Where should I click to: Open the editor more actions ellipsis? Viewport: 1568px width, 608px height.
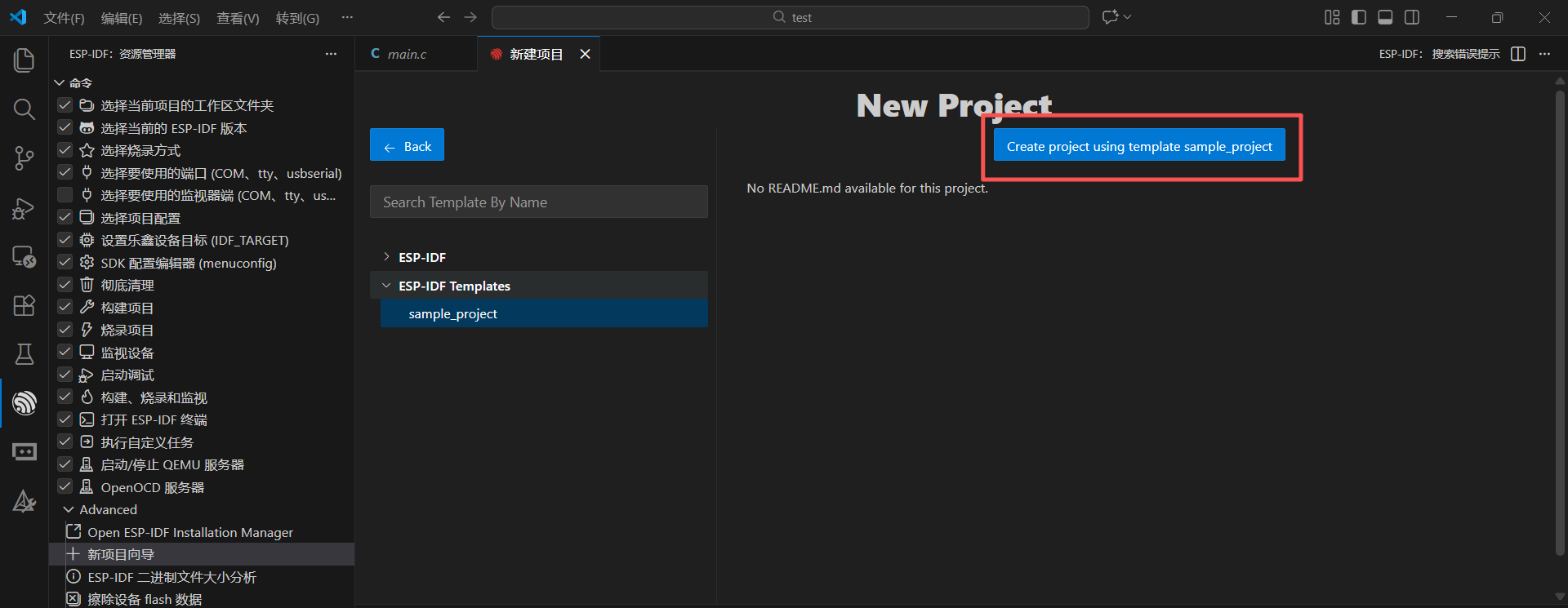pyautogui.click(x=1544, y=54)
